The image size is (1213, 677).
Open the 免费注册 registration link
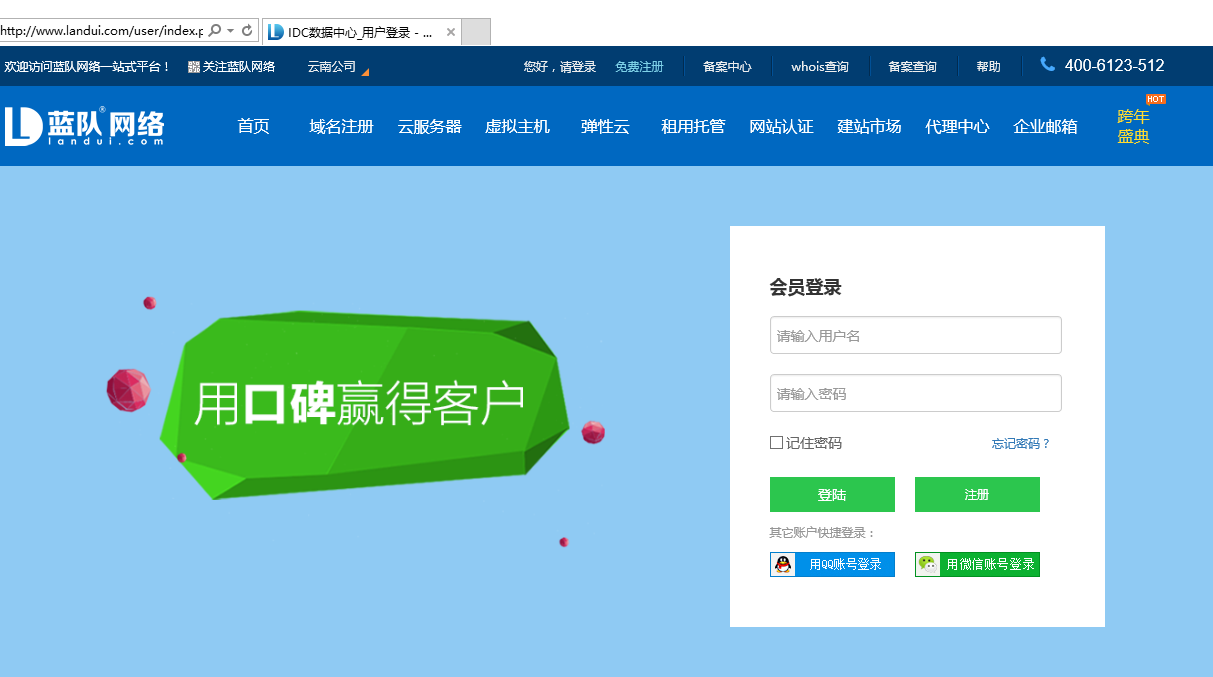640,65
